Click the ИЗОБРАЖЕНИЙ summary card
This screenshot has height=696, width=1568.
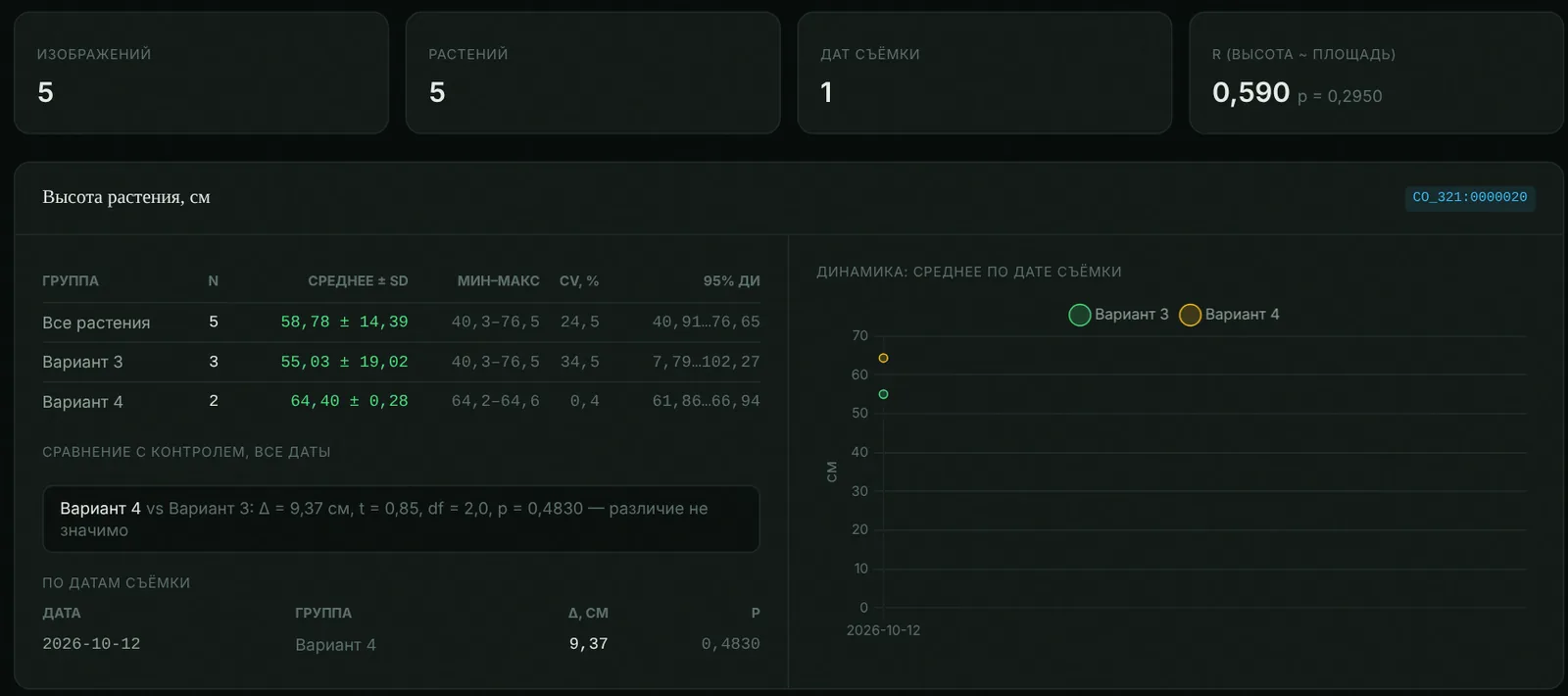pyautogui.click(x=201, y=73)
